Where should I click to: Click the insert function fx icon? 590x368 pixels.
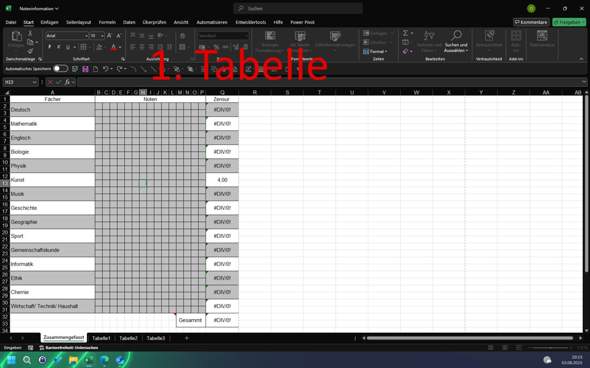tap(67, 82)
